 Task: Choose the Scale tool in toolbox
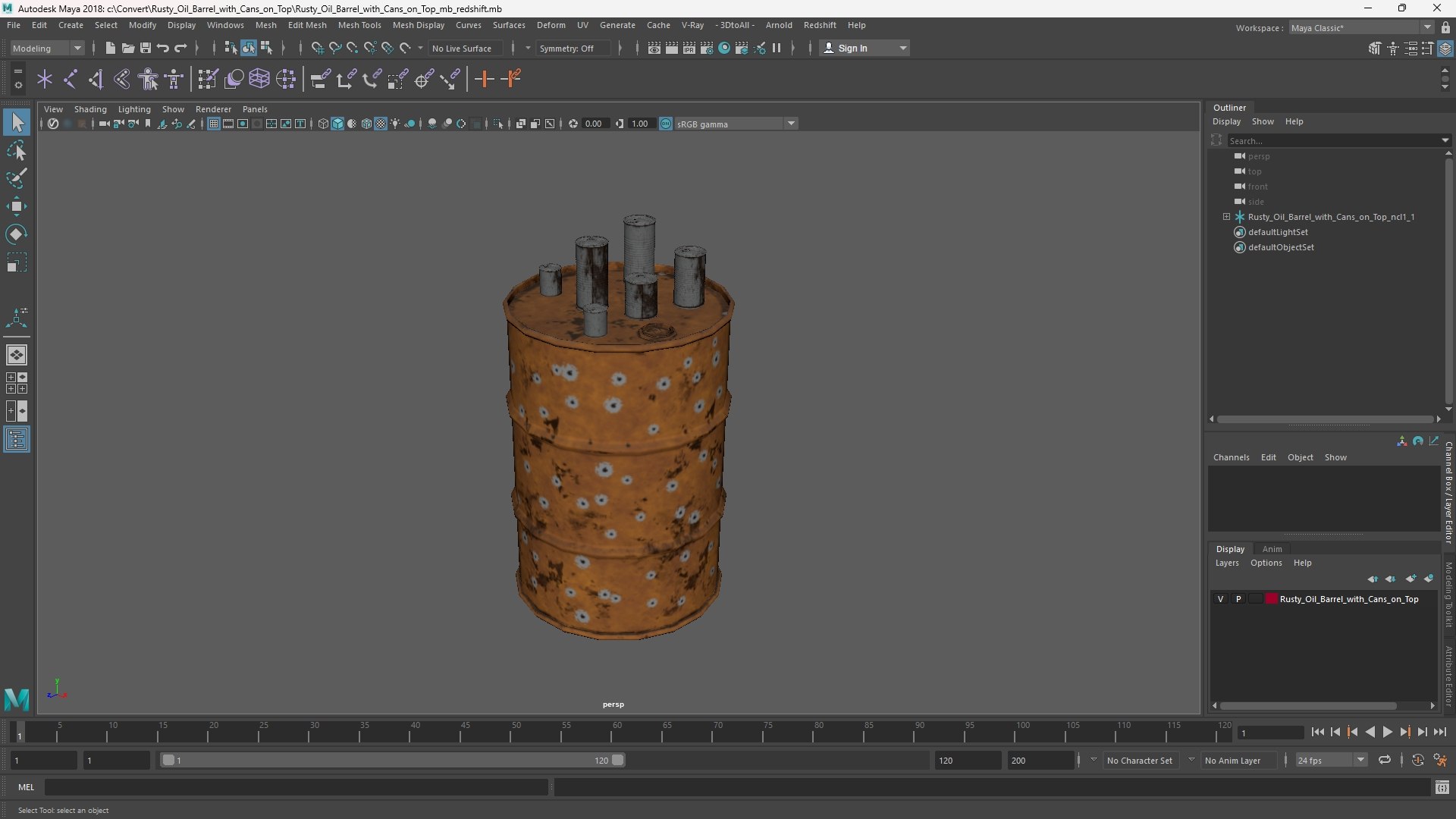[17, 262]
